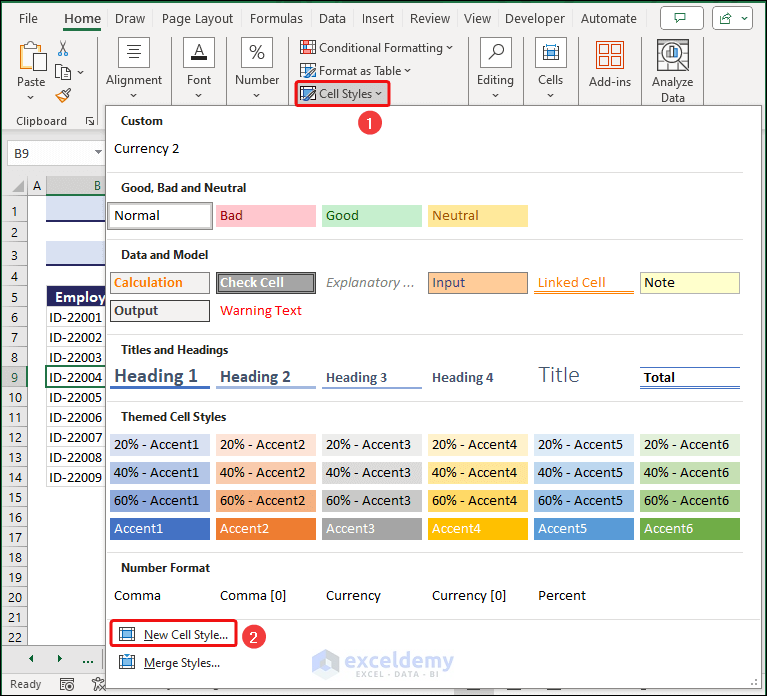Image resolution: width=767 pixels, height=696 pixels.
Task: Click the Add-ins icon
Action: click(609, 55)
